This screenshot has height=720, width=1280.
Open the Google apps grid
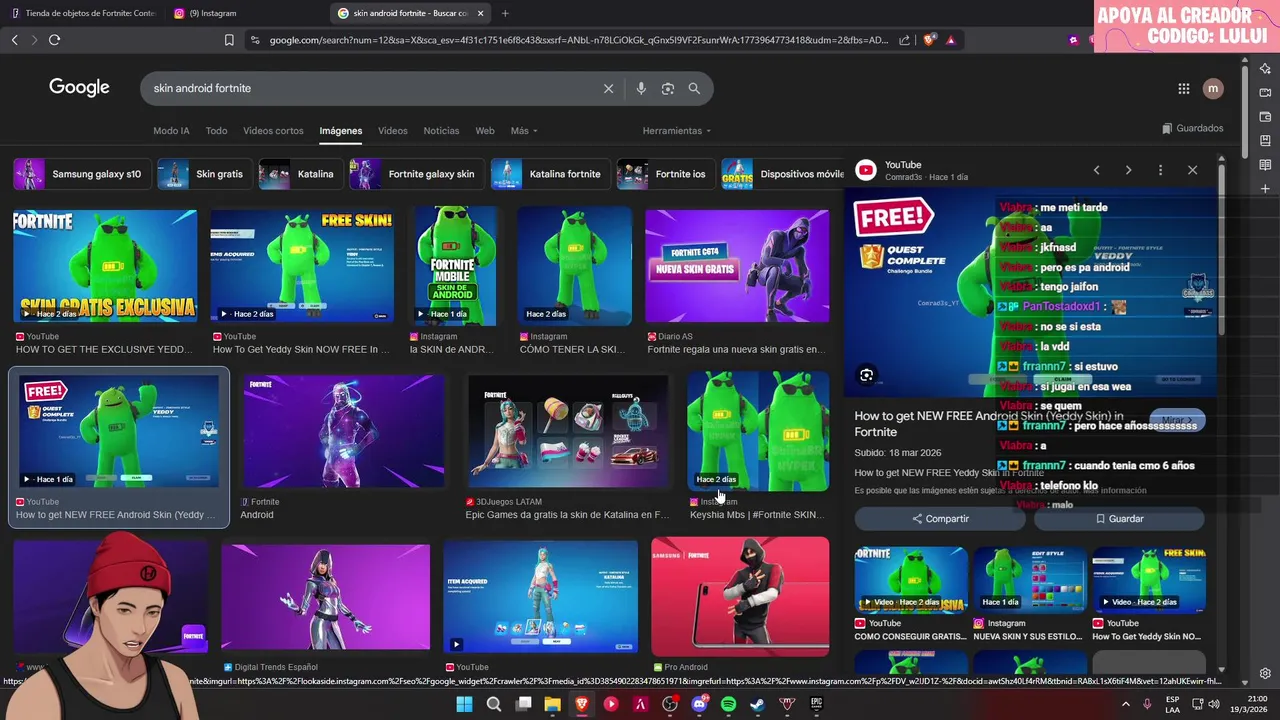point(1184,88)
